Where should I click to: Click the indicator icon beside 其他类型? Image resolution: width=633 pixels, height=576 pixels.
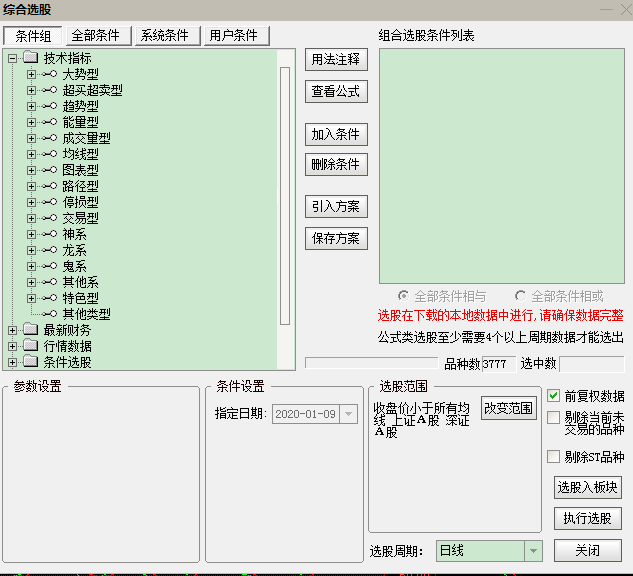point(49,314)
